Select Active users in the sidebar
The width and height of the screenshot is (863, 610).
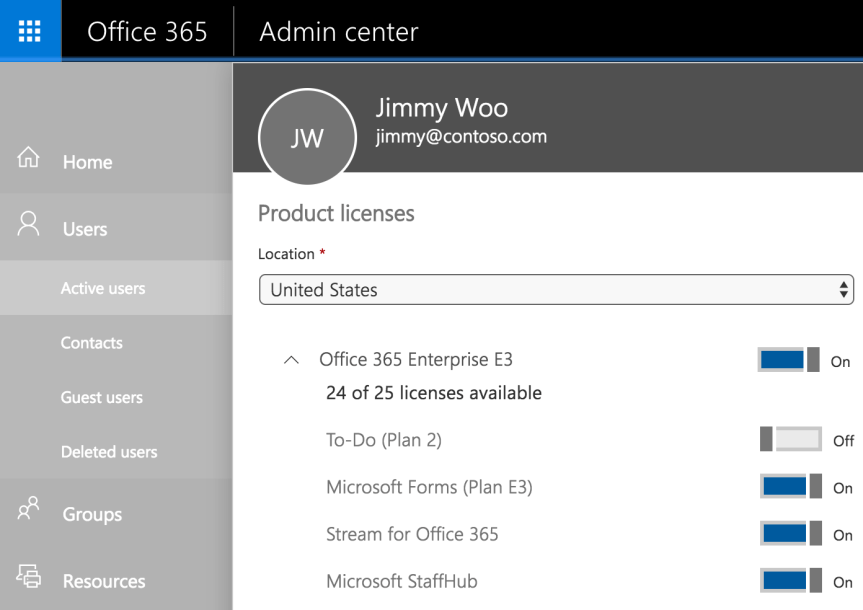[x=103, y=288]
